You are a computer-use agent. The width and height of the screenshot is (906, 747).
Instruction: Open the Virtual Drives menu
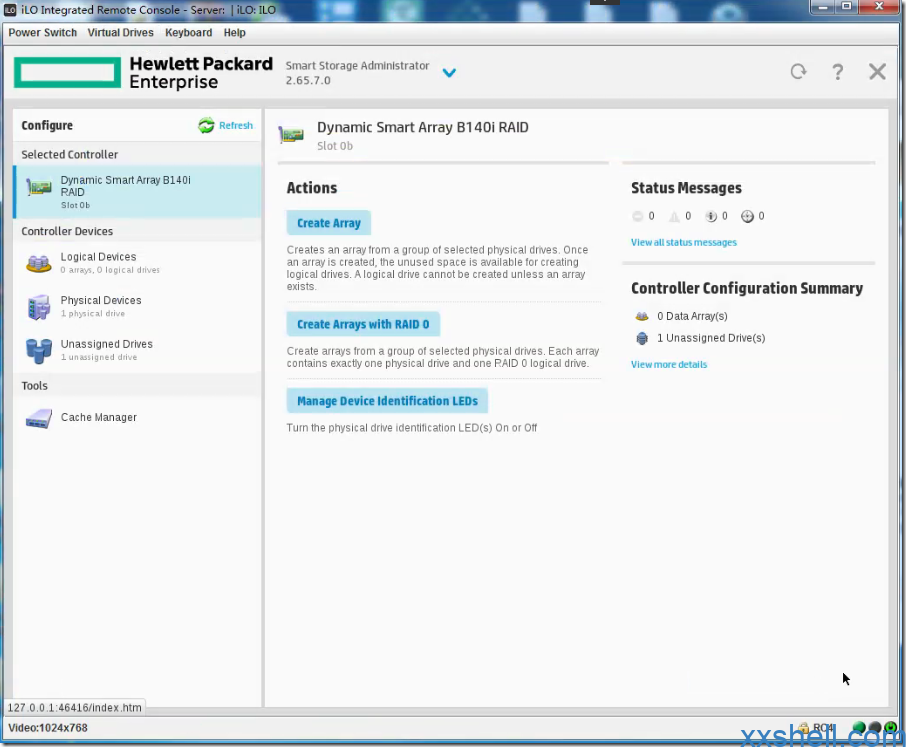[x=120, y=33]
